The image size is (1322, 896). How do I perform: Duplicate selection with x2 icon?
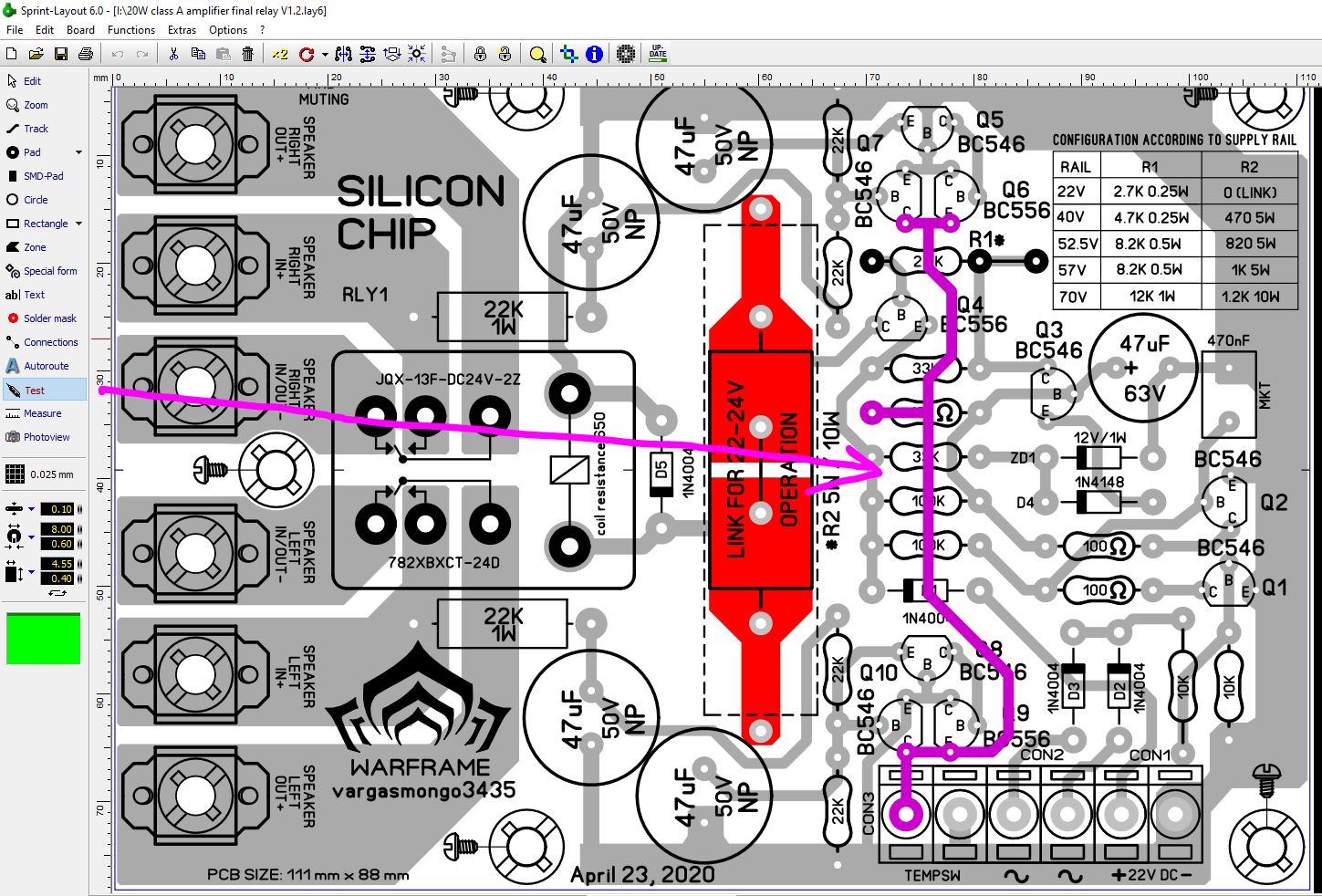point(280,54)
